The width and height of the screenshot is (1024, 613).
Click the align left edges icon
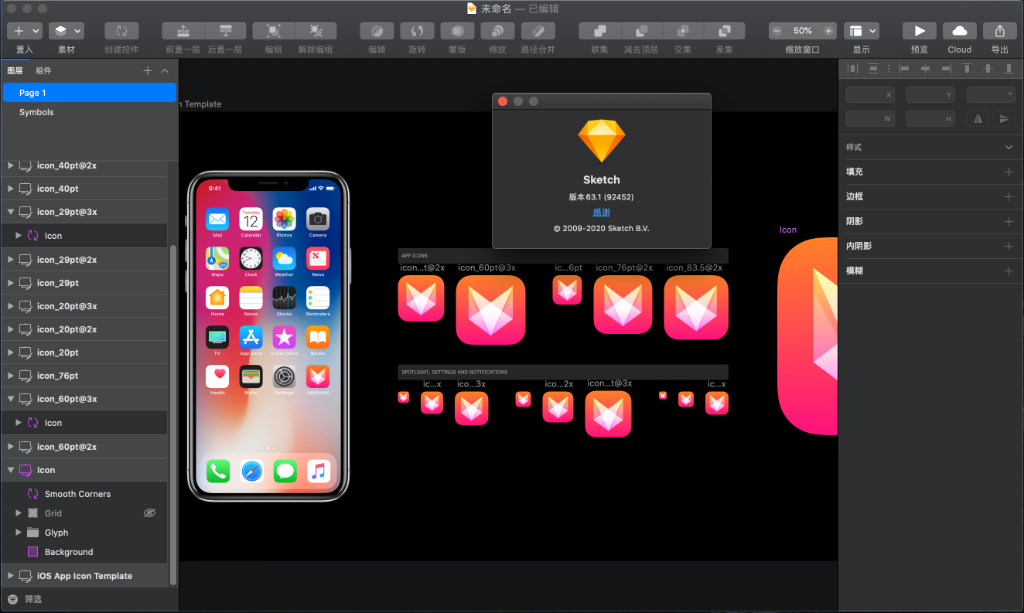904,68
